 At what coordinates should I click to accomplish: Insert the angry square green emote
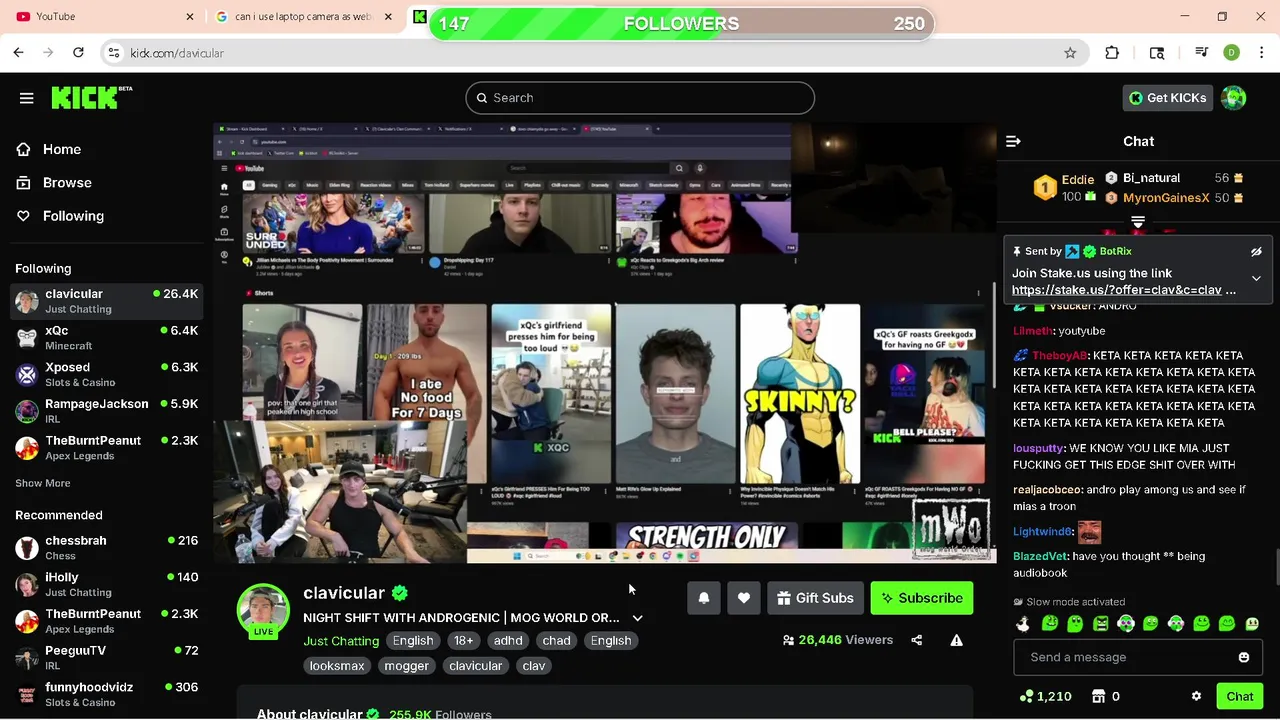1100,624
